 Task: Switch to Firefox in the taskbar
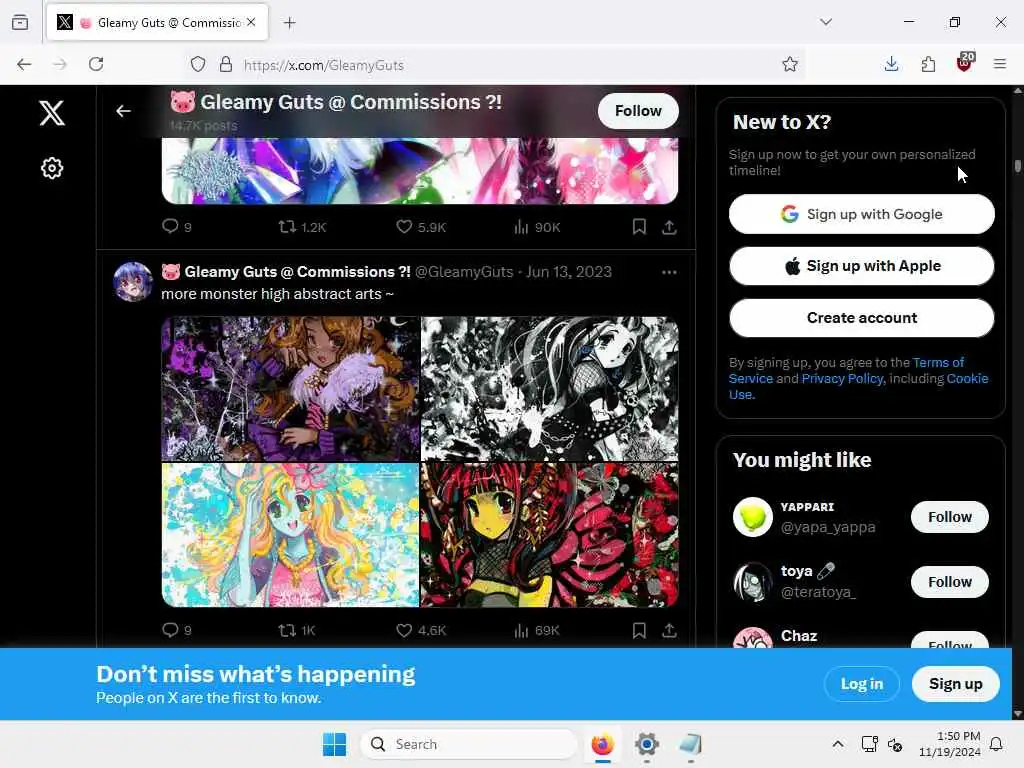[x=602, y=744]
